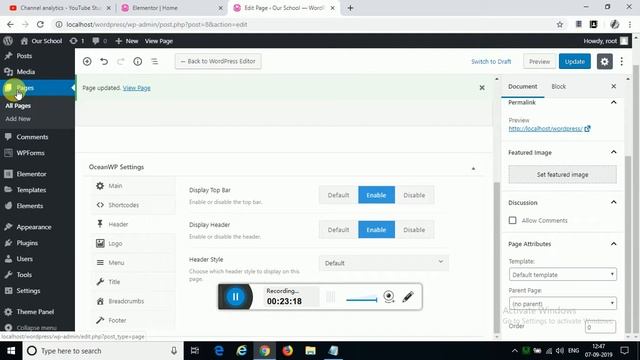Click the Order input field
The height and width of the screenshot is (360, 640).
600,327
